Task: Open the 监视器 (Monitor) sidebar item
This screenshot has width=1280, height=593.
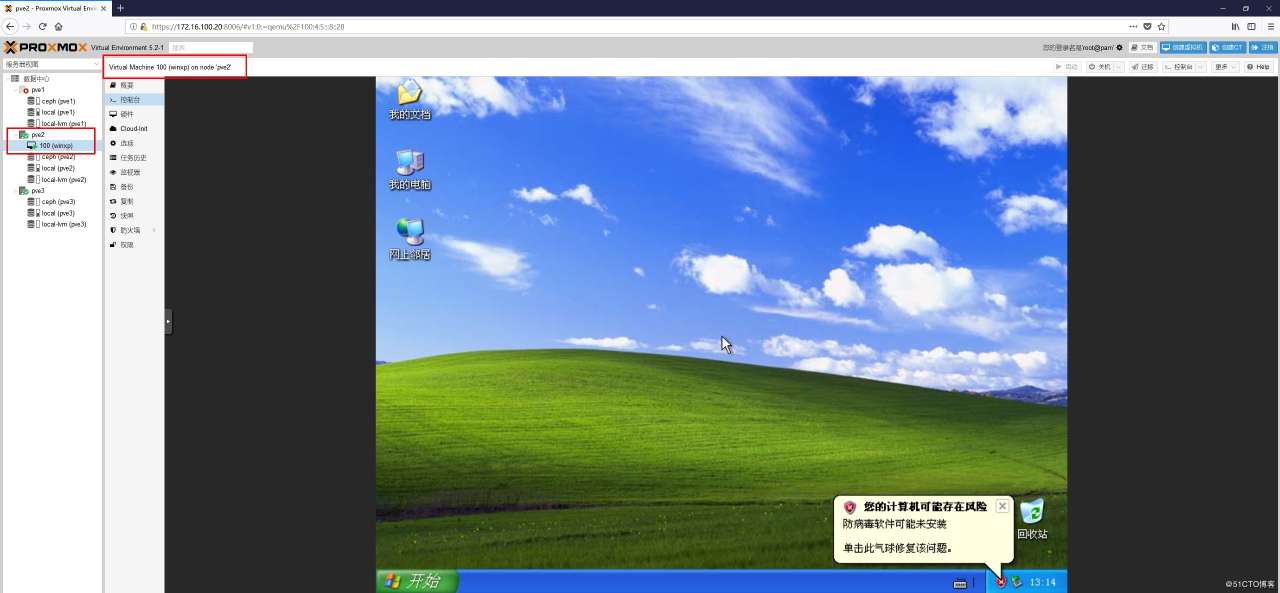Action: coord(128,172)
